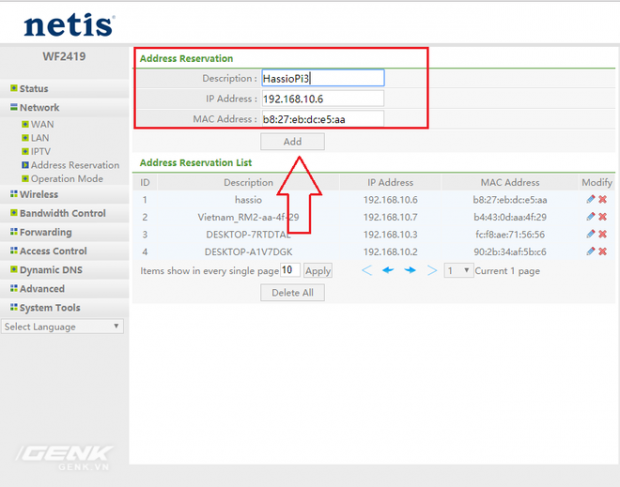Focus the MAC Address input field
The image size is (620, 487).
tap(322, 119)
